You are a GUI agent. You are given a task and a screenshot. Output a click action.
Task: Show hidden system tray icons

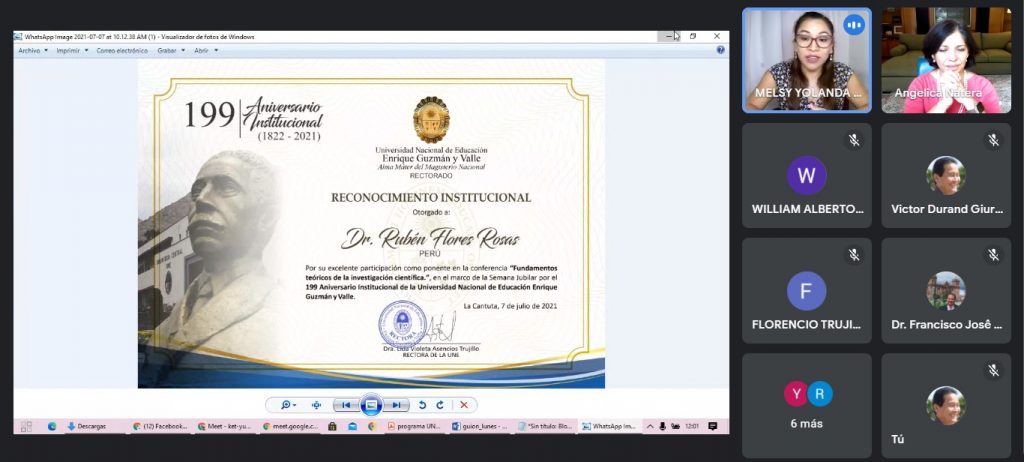(x=650, y=426)
